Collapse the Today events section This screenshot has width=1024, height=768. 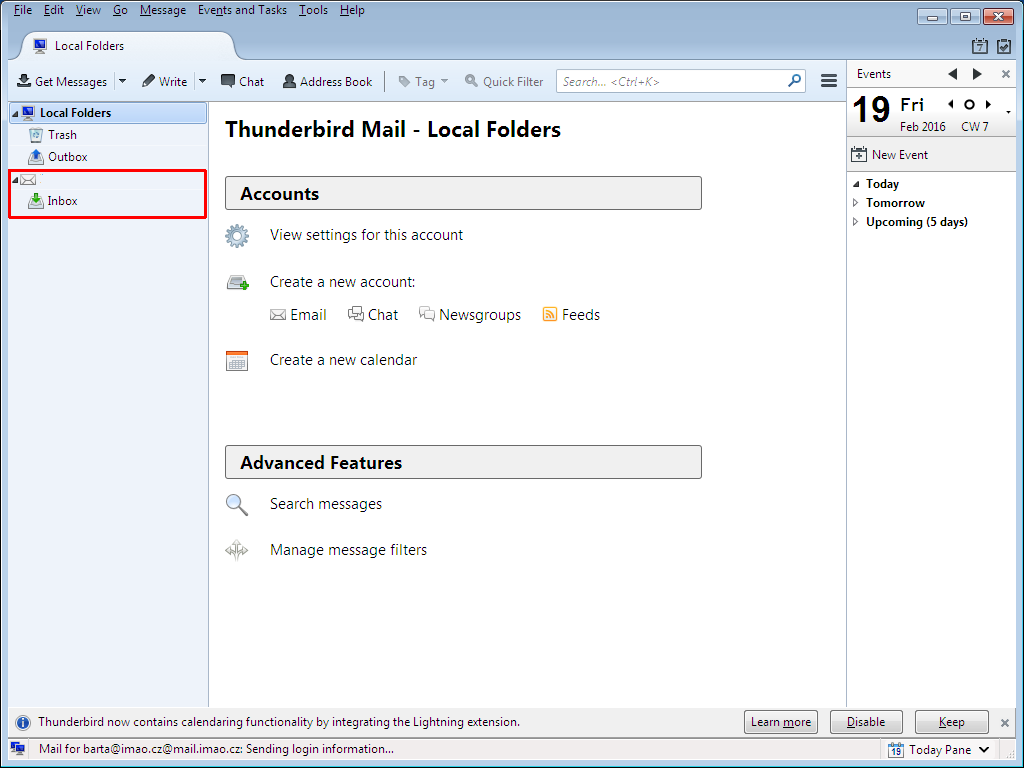click(x=856, y=184)
